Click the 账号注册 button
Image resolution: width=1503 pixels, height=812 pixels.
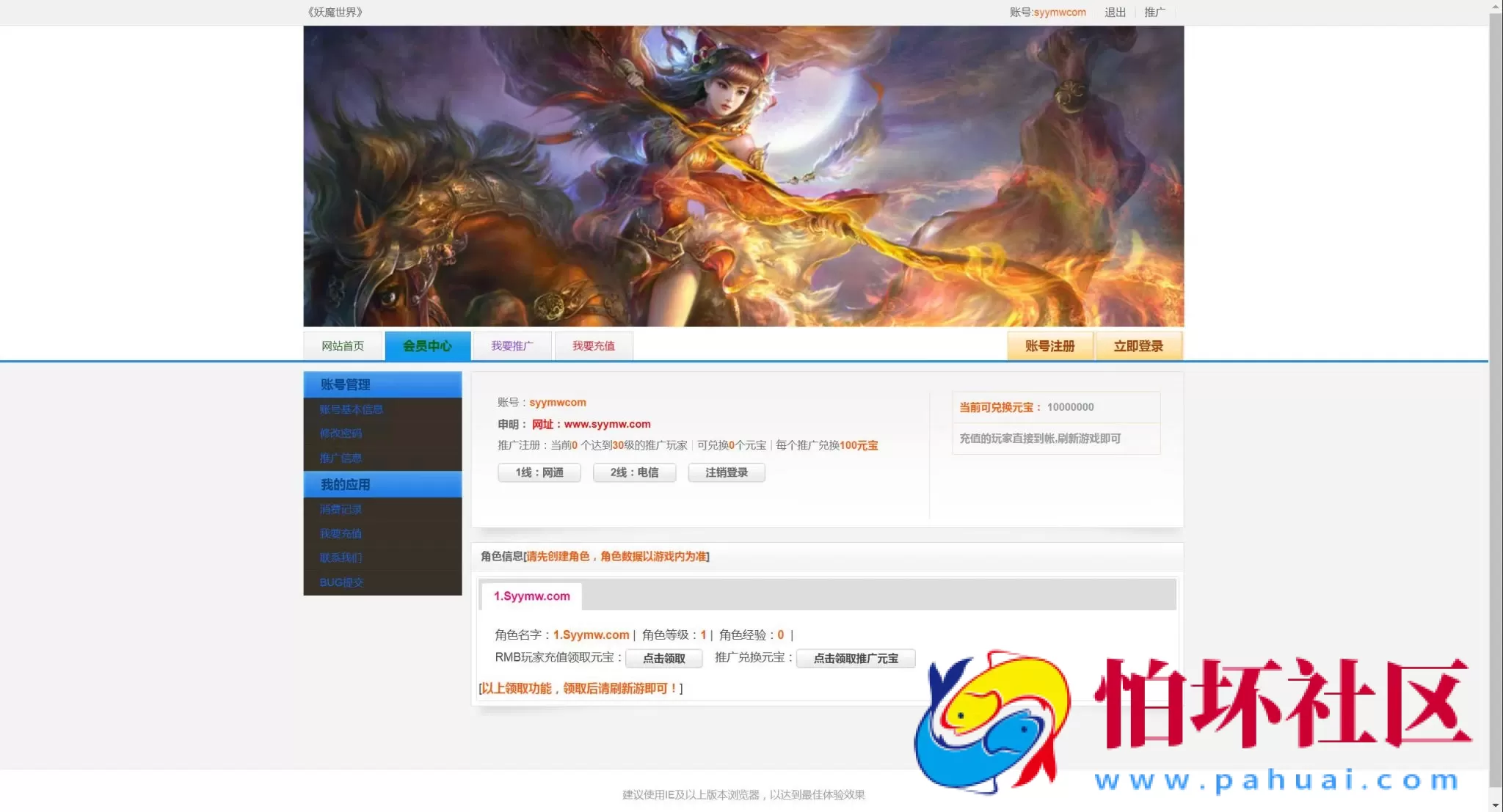(x=1051, y=345)
